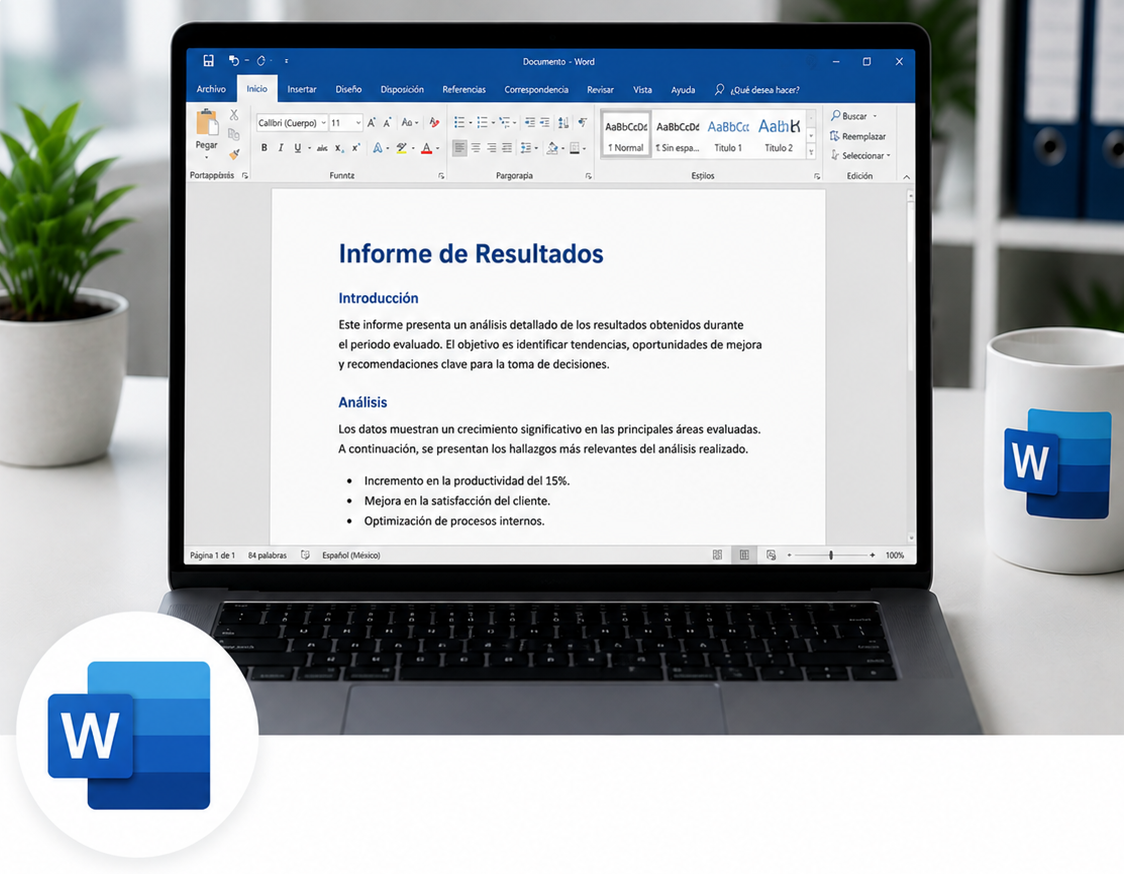The width and height of the screenshot is (1124, 874).
Task: Click the red font color A button
Action: (427, 148)
